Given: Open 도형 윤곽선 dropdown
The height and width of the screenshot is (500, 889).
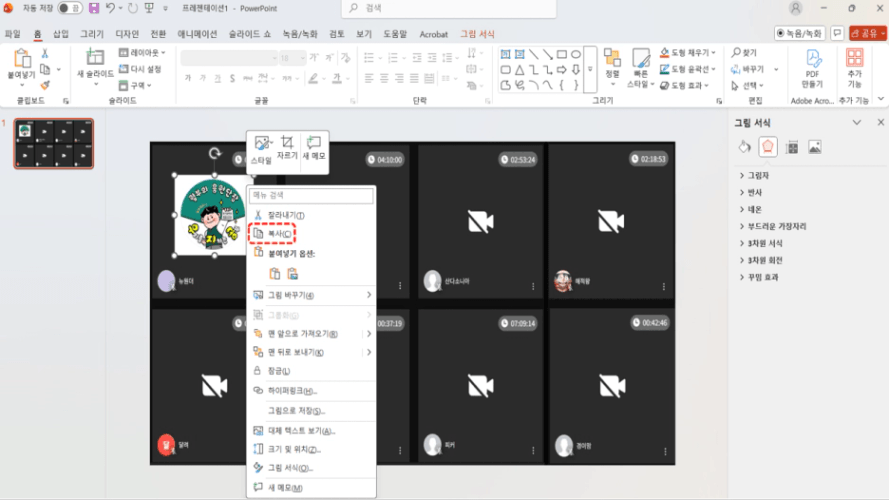Looking at the screenshot, I should (x=687, y=69).
